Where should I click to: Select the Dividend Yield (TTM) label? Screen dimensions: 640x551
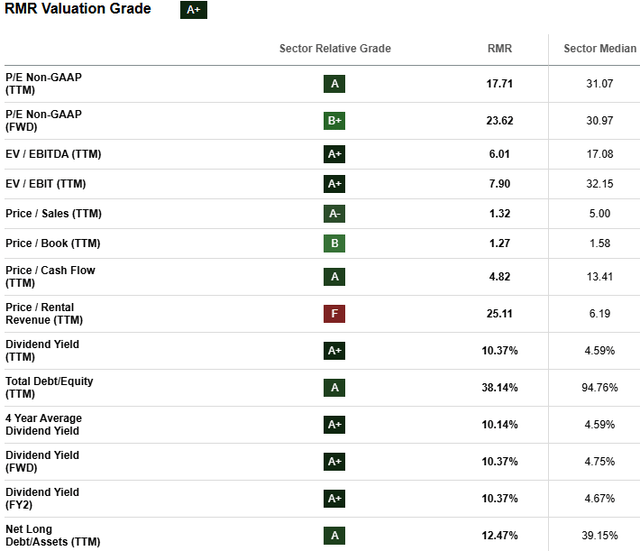point(42,350)
